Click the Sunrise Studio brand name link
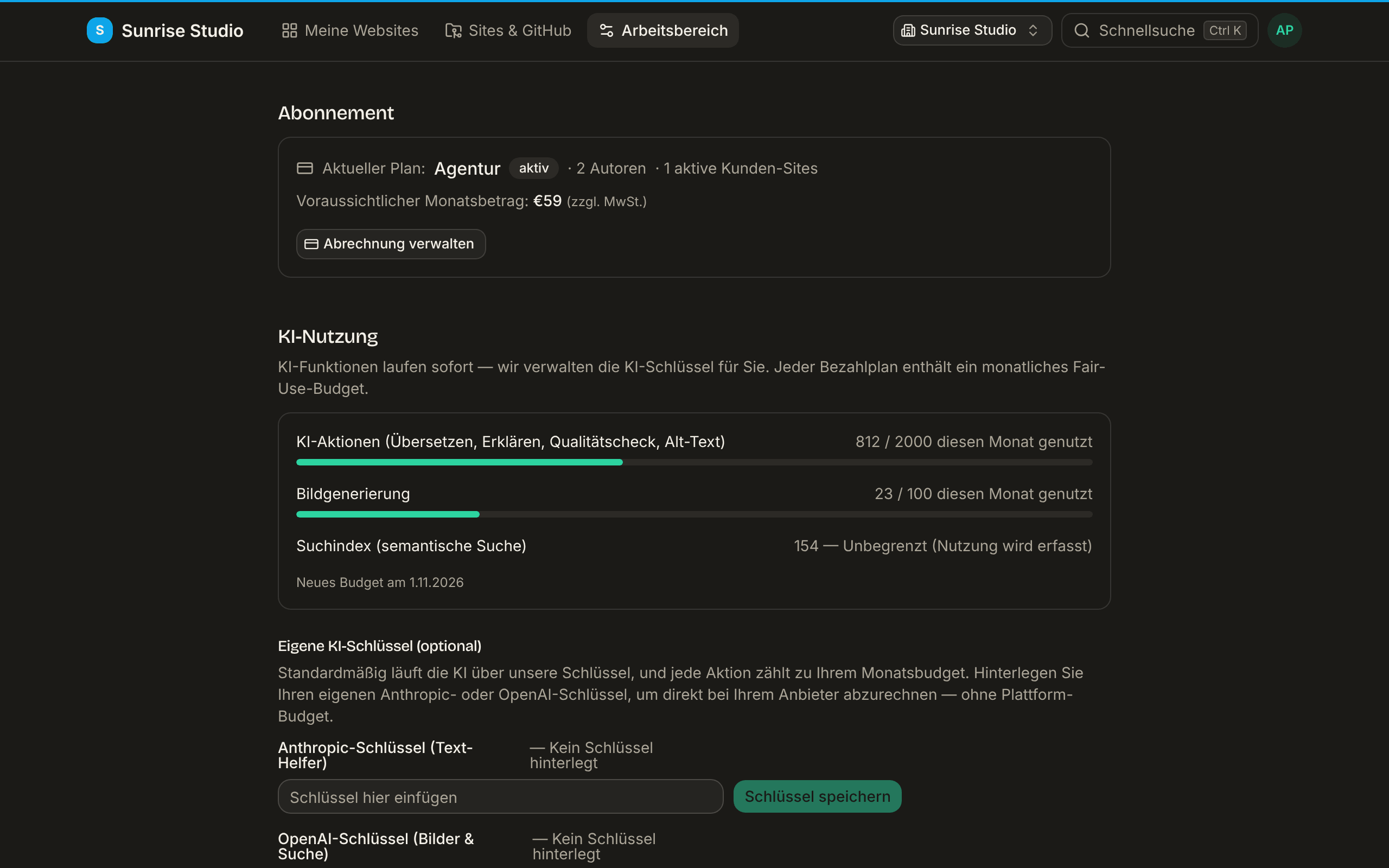1389x868 pixels. [182, 30]
